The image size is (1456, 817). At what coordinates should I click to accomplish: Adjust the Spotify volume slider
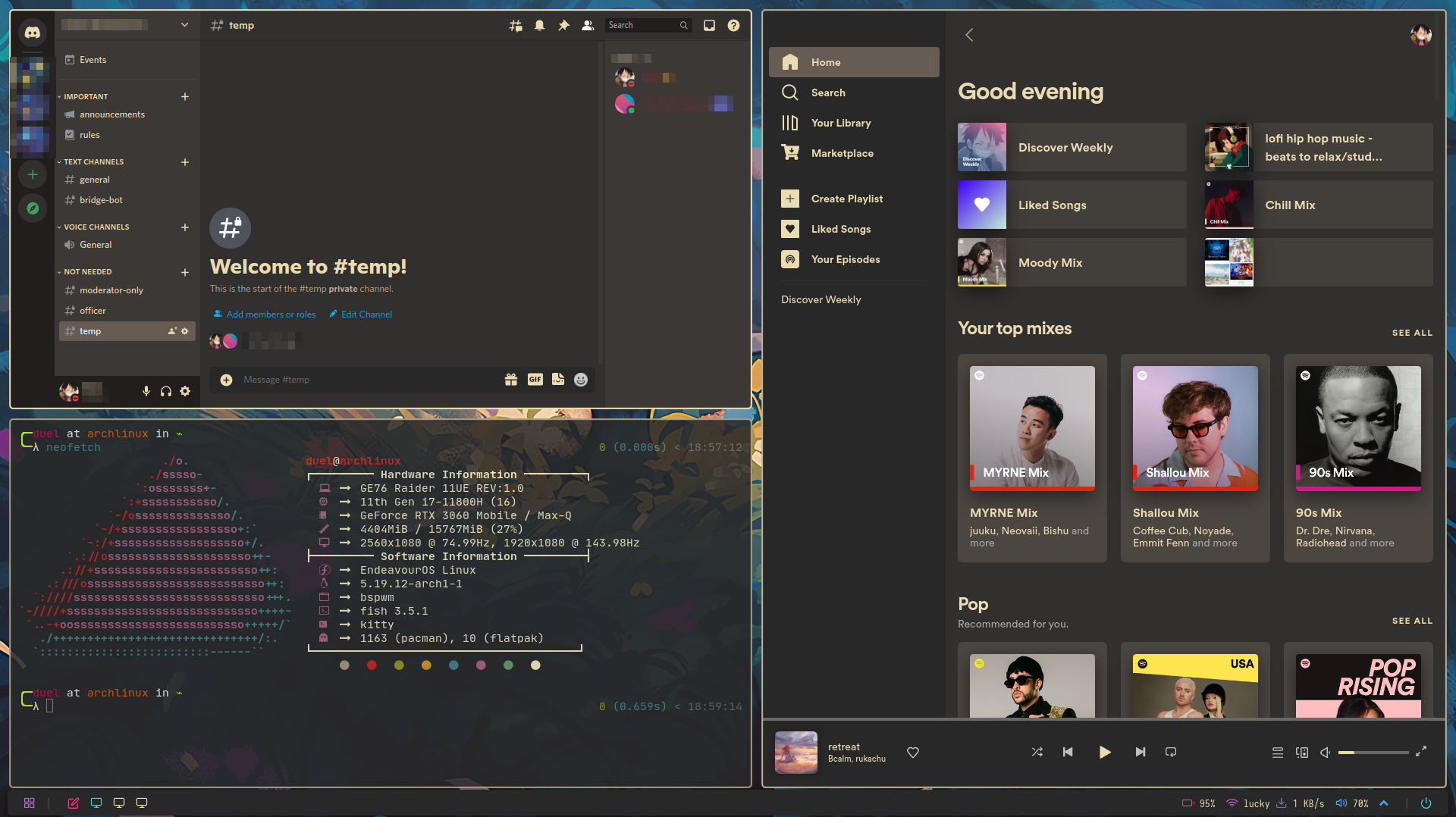pyautogui.click(x=1373, y=753)
